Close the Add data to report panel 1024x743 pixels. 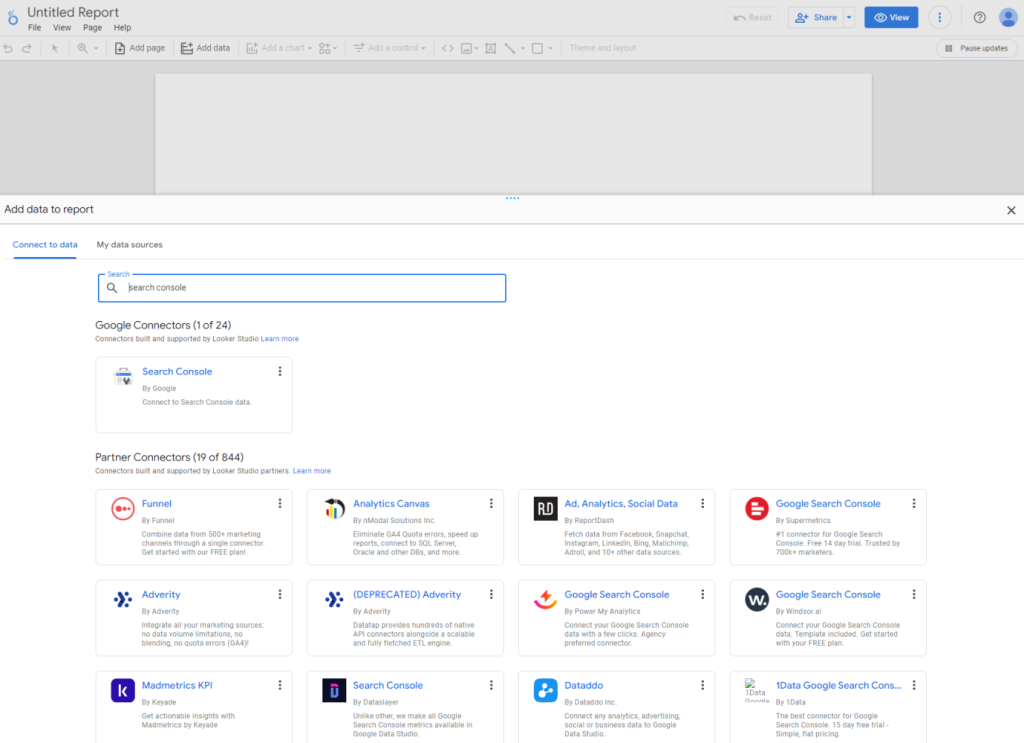click(1011, 210)
